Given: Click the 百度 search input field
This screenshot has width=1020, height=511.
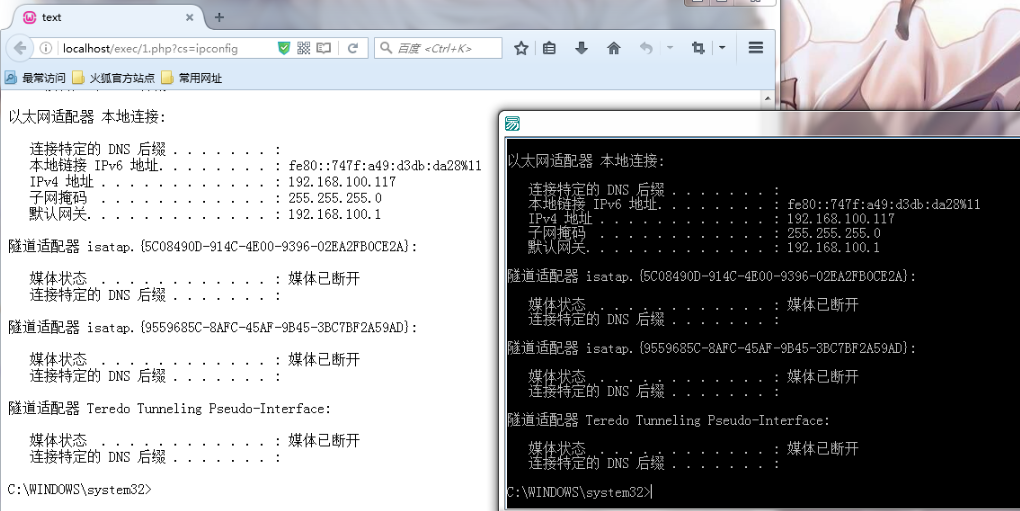Looking at the screenshot, I should click(445, 48).
